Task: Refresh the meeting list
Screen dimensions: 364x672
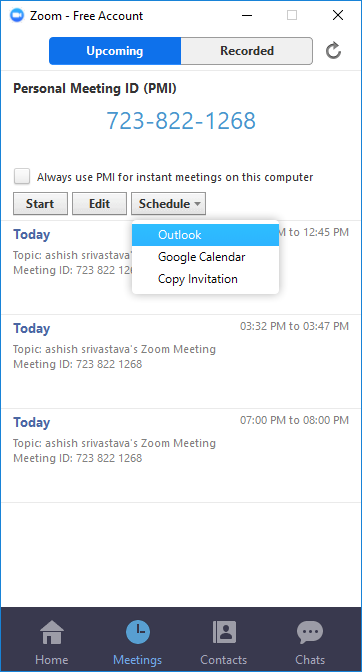Action: click(333, 51)
